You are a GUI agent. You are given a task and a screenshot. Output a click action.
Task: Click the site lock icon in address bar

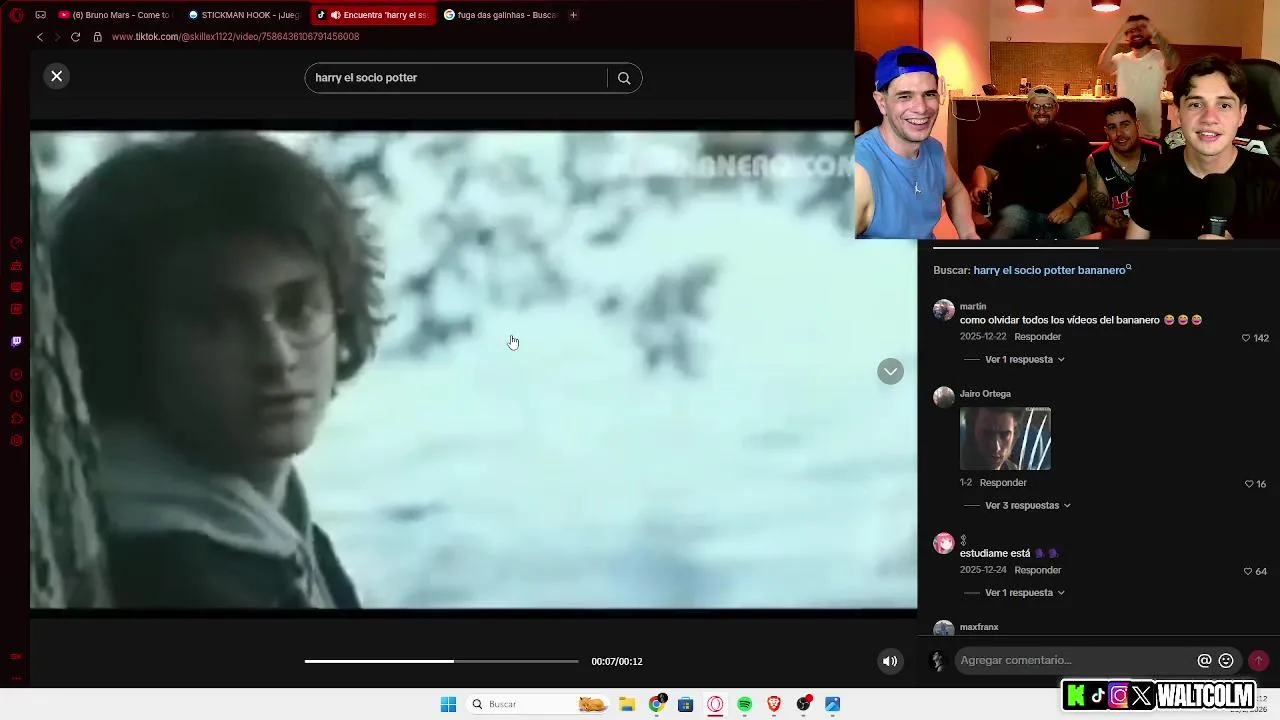pyautogui.click(x=97, y=37)
